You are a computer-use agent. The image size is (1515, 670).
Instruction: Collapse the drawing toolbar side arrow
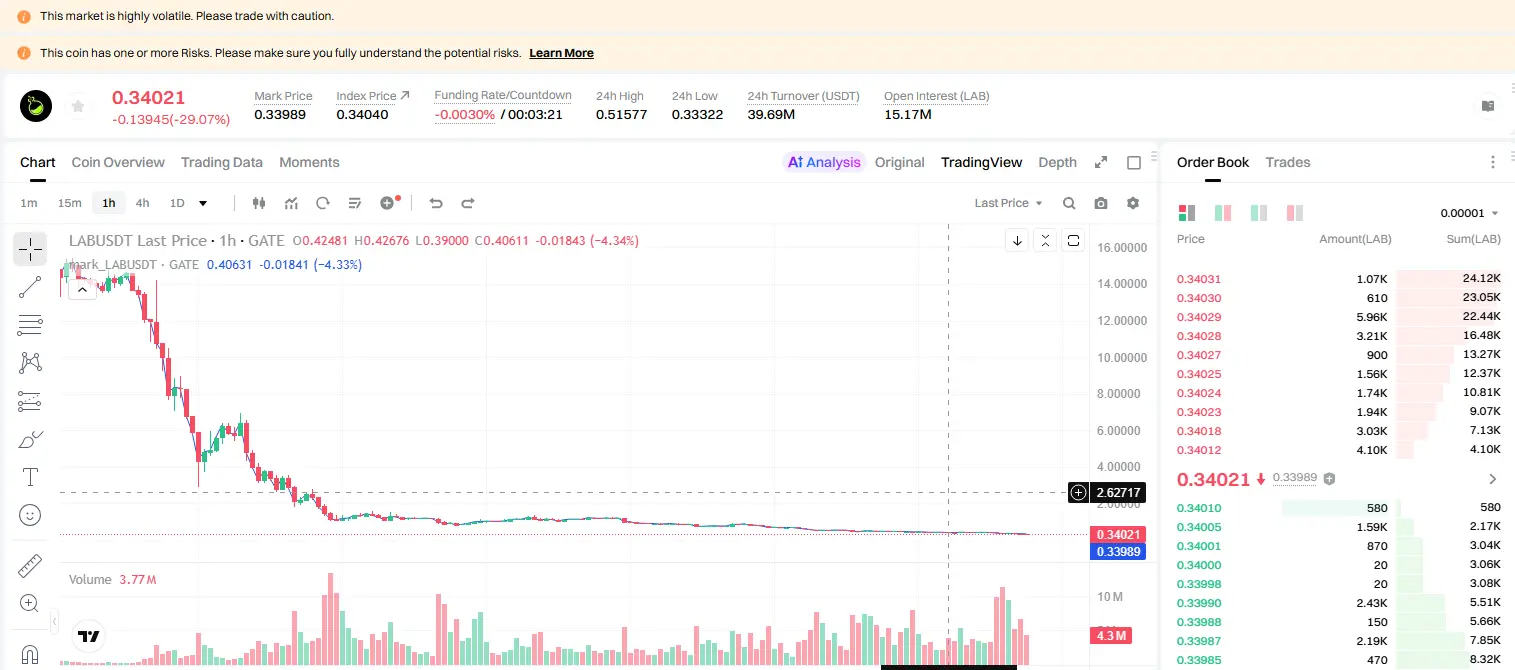point(54,620)
